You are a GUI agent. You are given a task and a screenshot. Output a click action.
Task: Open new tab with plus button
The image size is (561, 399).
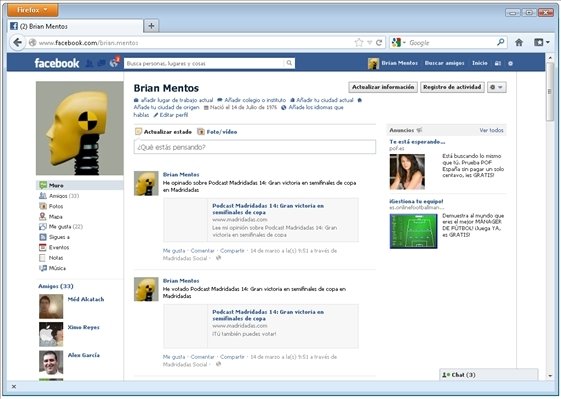pyautogui.click(x=151, y=26)
